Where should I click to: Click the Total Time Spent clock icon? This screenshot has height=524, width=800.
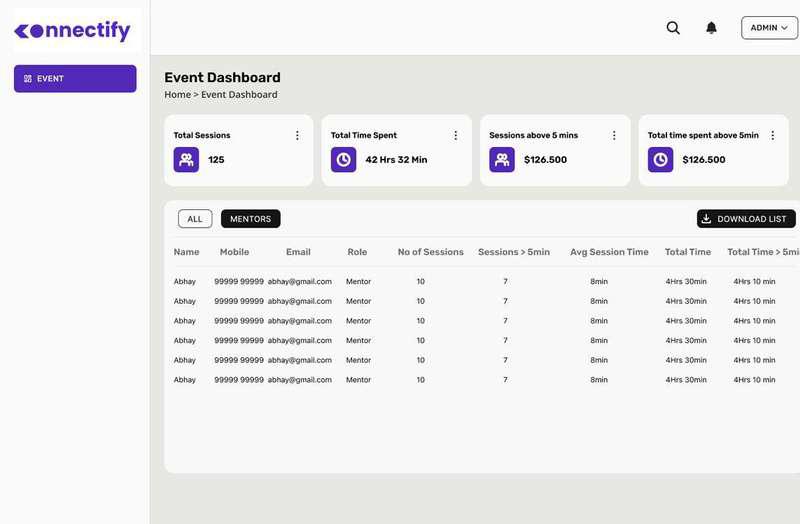point(343,159)
